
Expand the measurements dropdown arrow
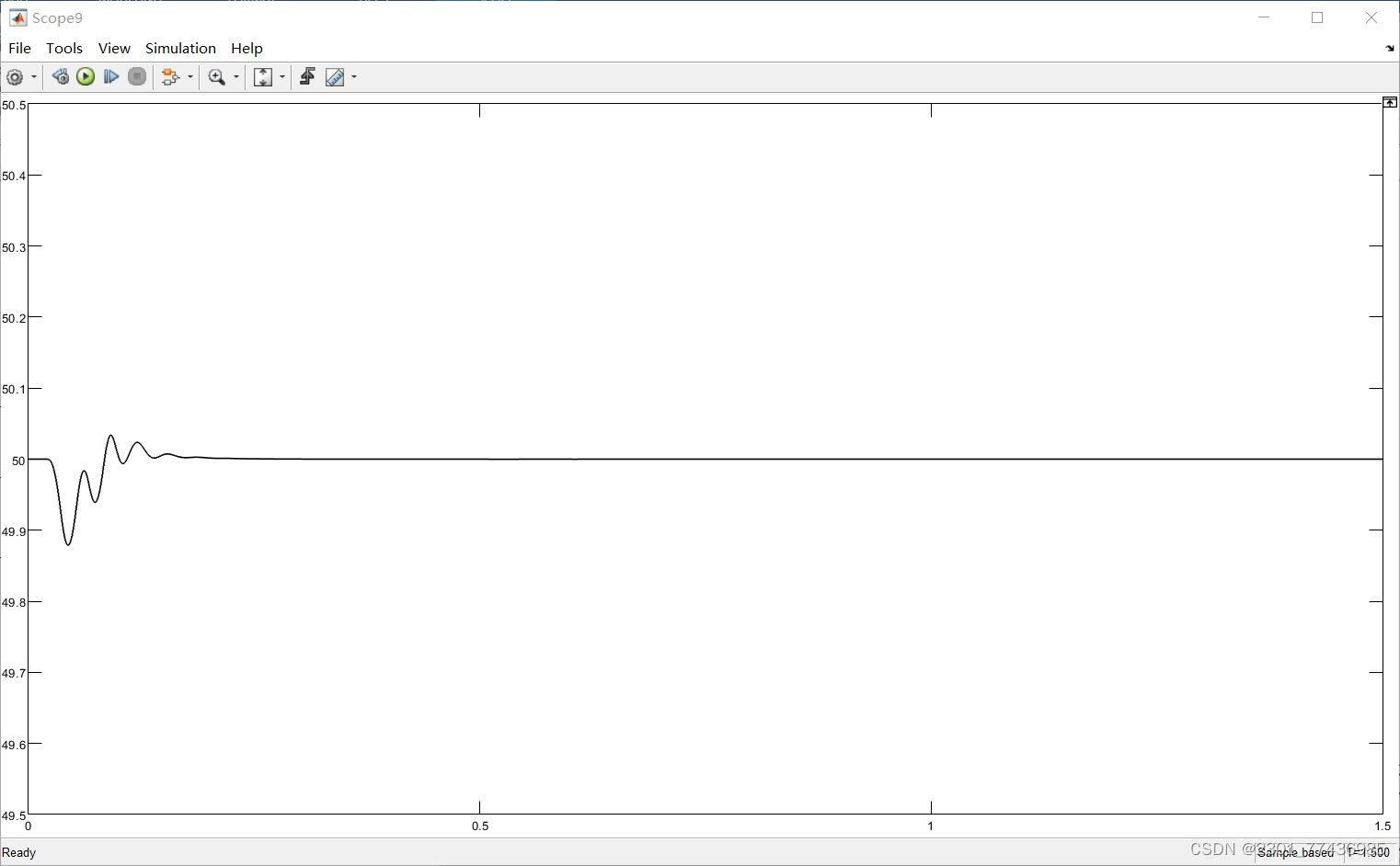tap(354, 77)
